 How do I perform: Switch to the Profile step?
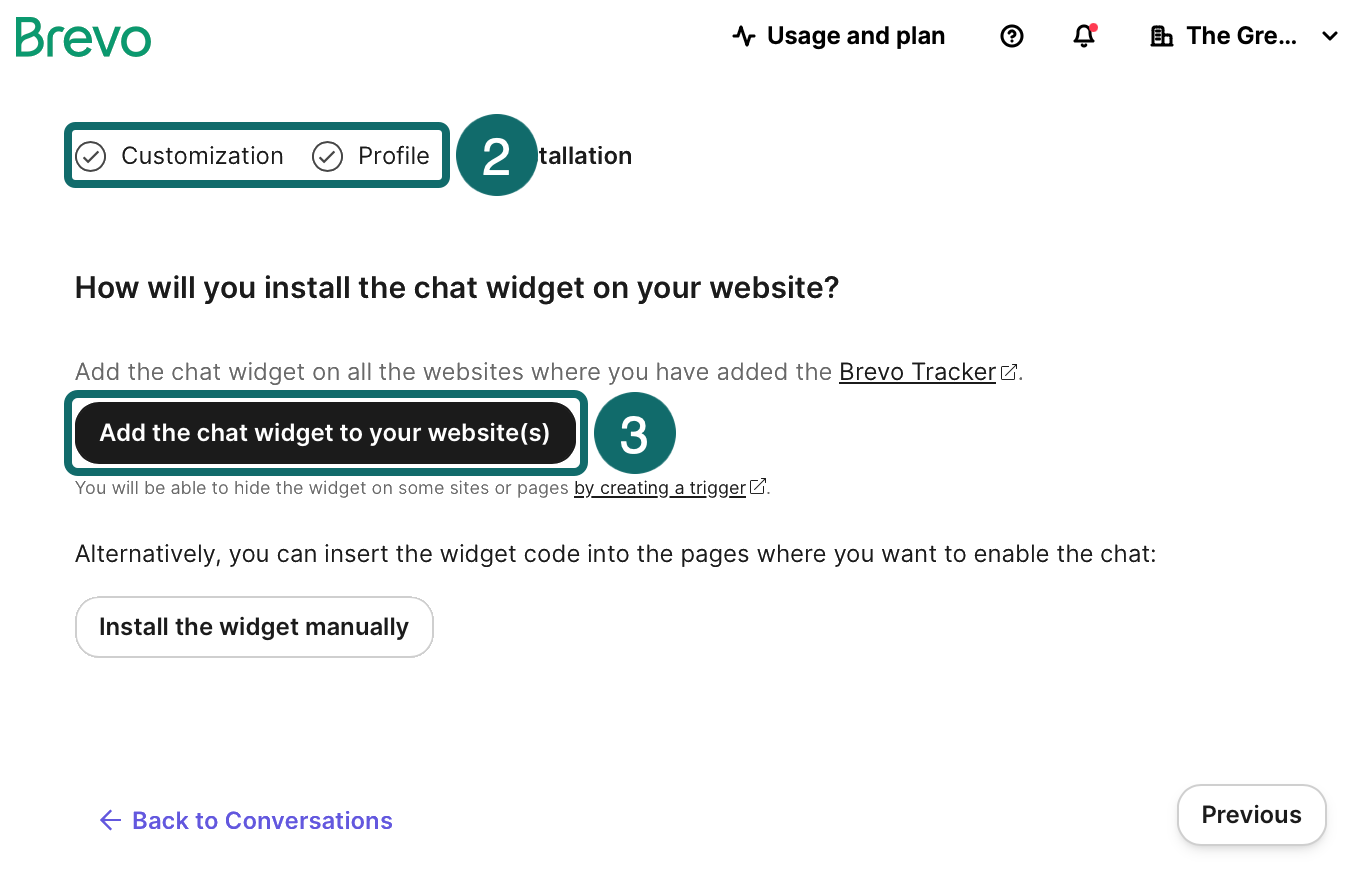[393, 157]
